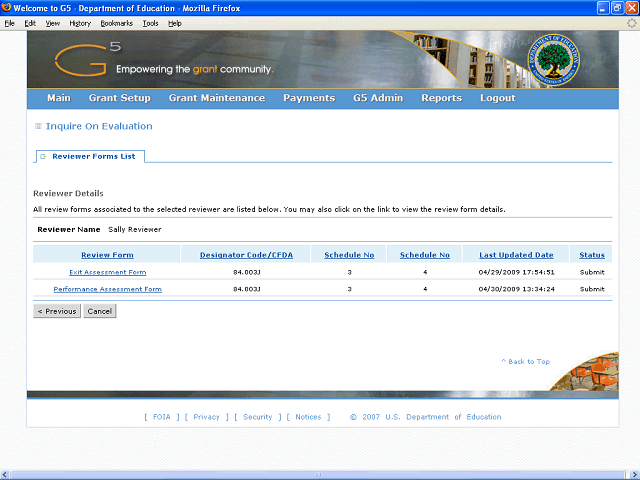This screenshot has height=480, width=640.
Task: Click the G5 logo in banner
Action: pos(87,60)
